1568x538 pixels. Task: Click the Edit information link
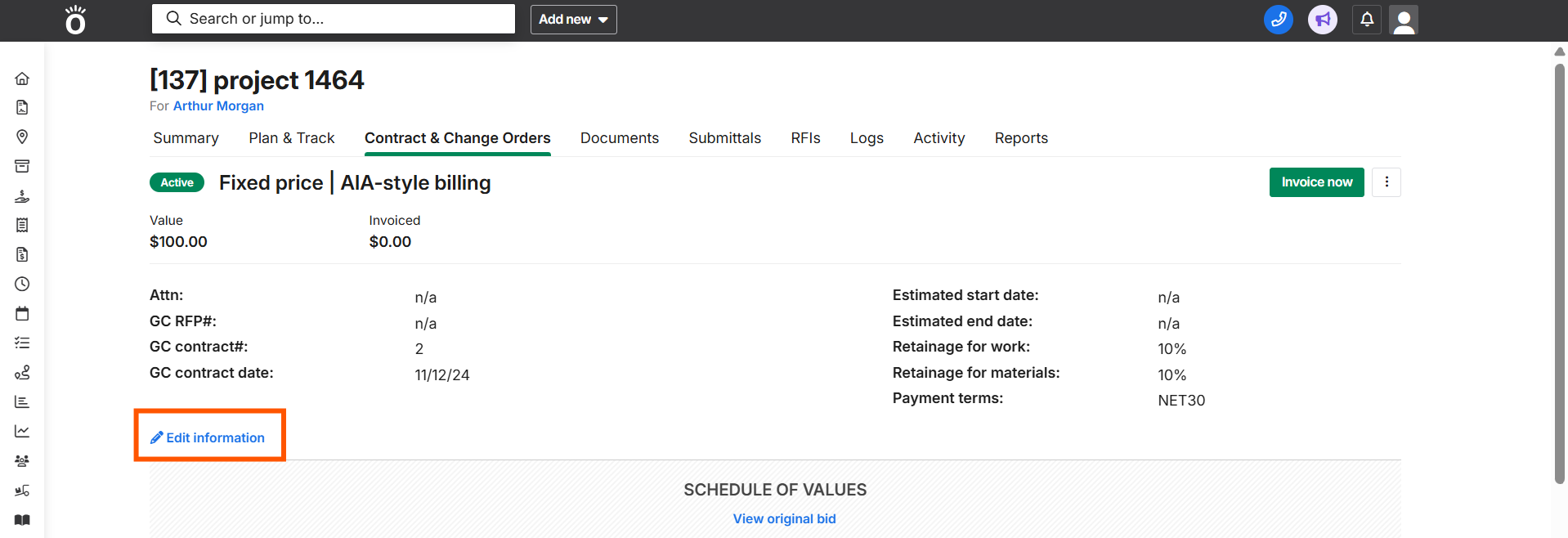[x=208, y=437]
